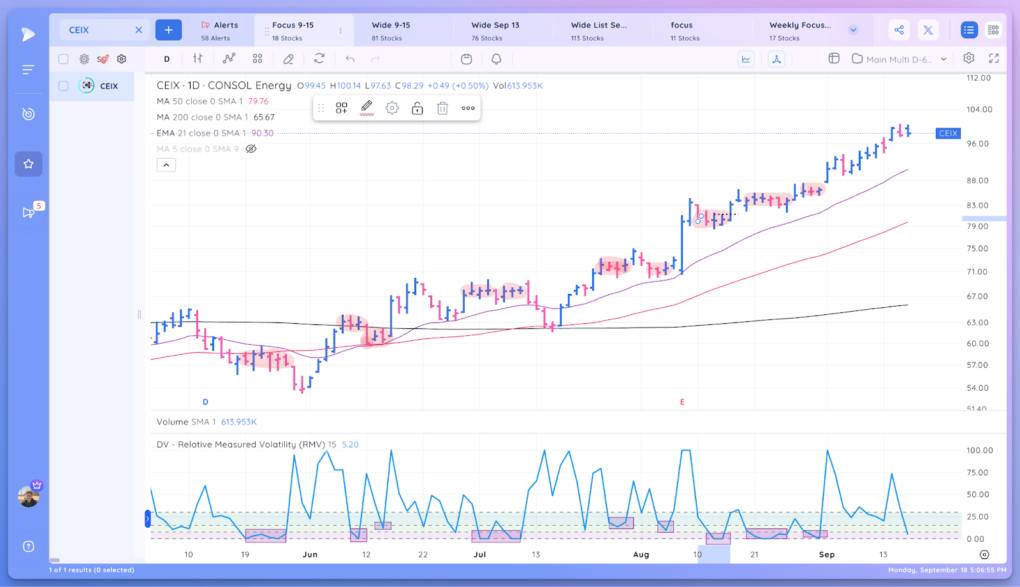Open the alerts bell icon
The width and height of the screenshot is (1020, 587).
[x=496, y=59]
